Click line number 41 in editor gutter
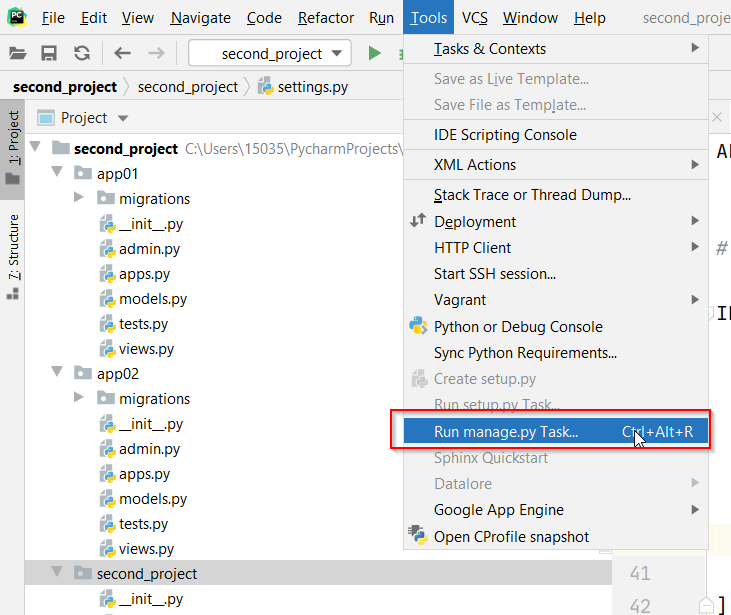The width and height of the screenshot is (731, 615). pos(640,573)
